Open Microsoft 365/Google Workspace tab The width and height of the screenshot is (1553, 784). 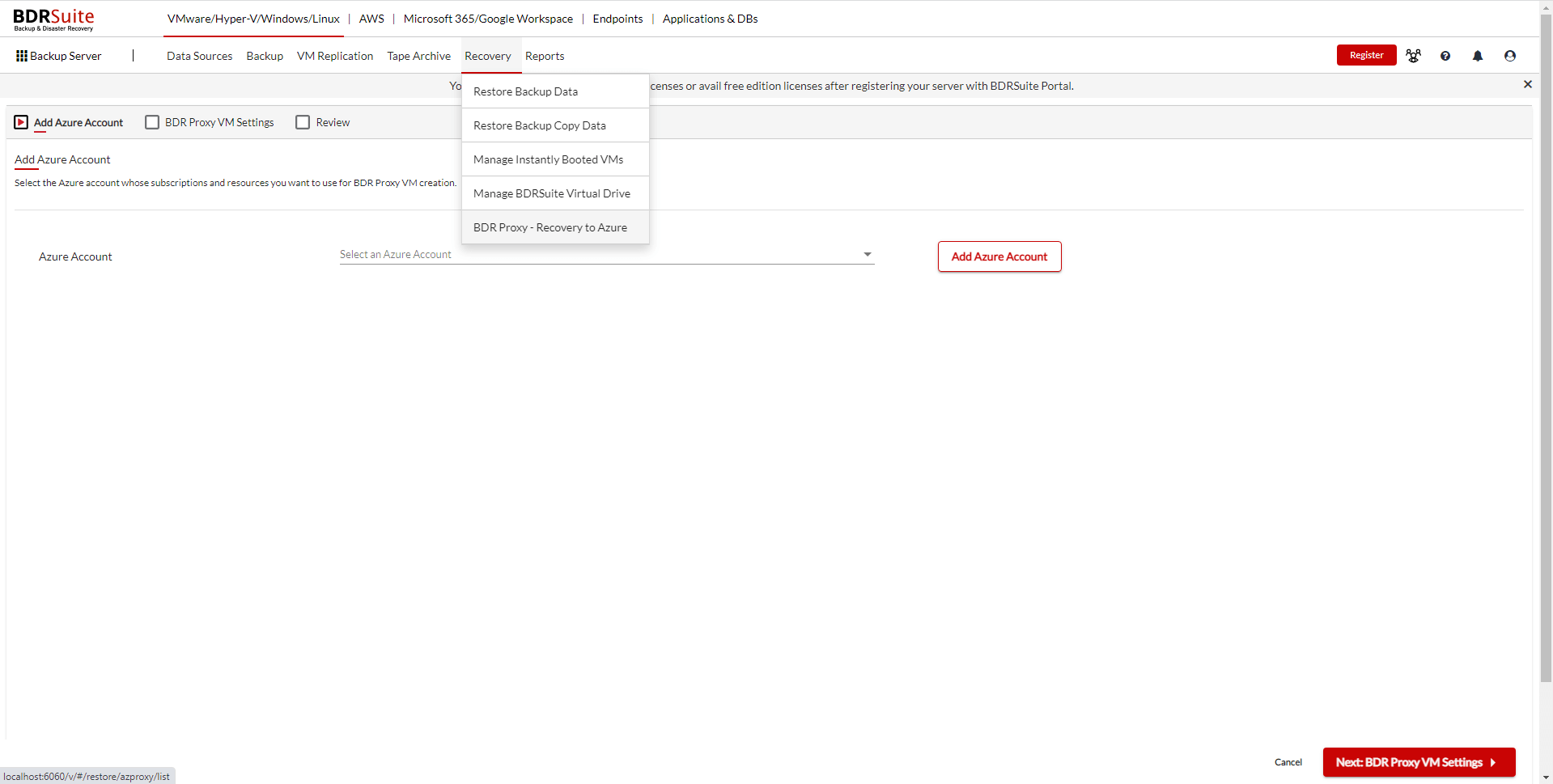tap(488, 19)
